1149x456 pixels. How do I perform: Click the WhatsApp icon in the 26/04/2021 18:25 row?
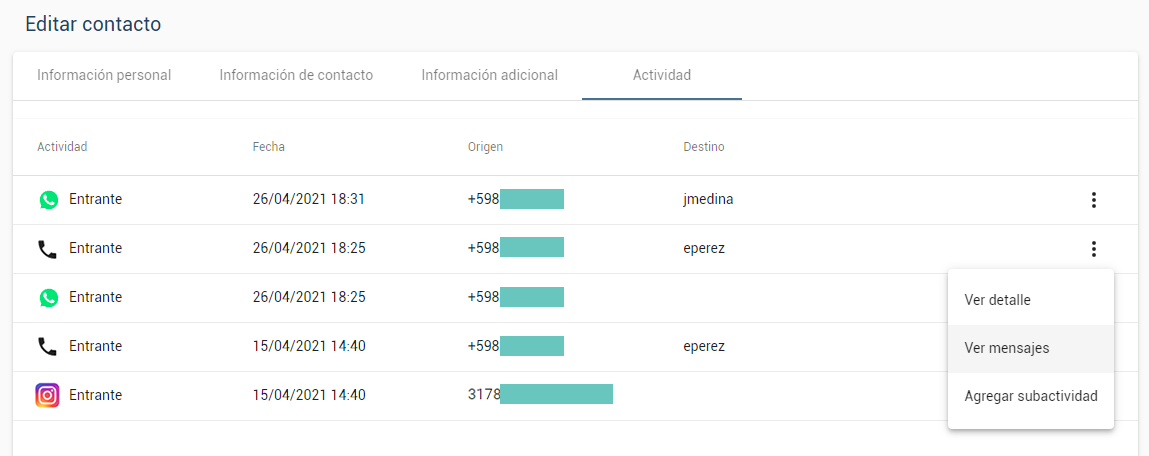pyautogui.click(x=48, y=298)
